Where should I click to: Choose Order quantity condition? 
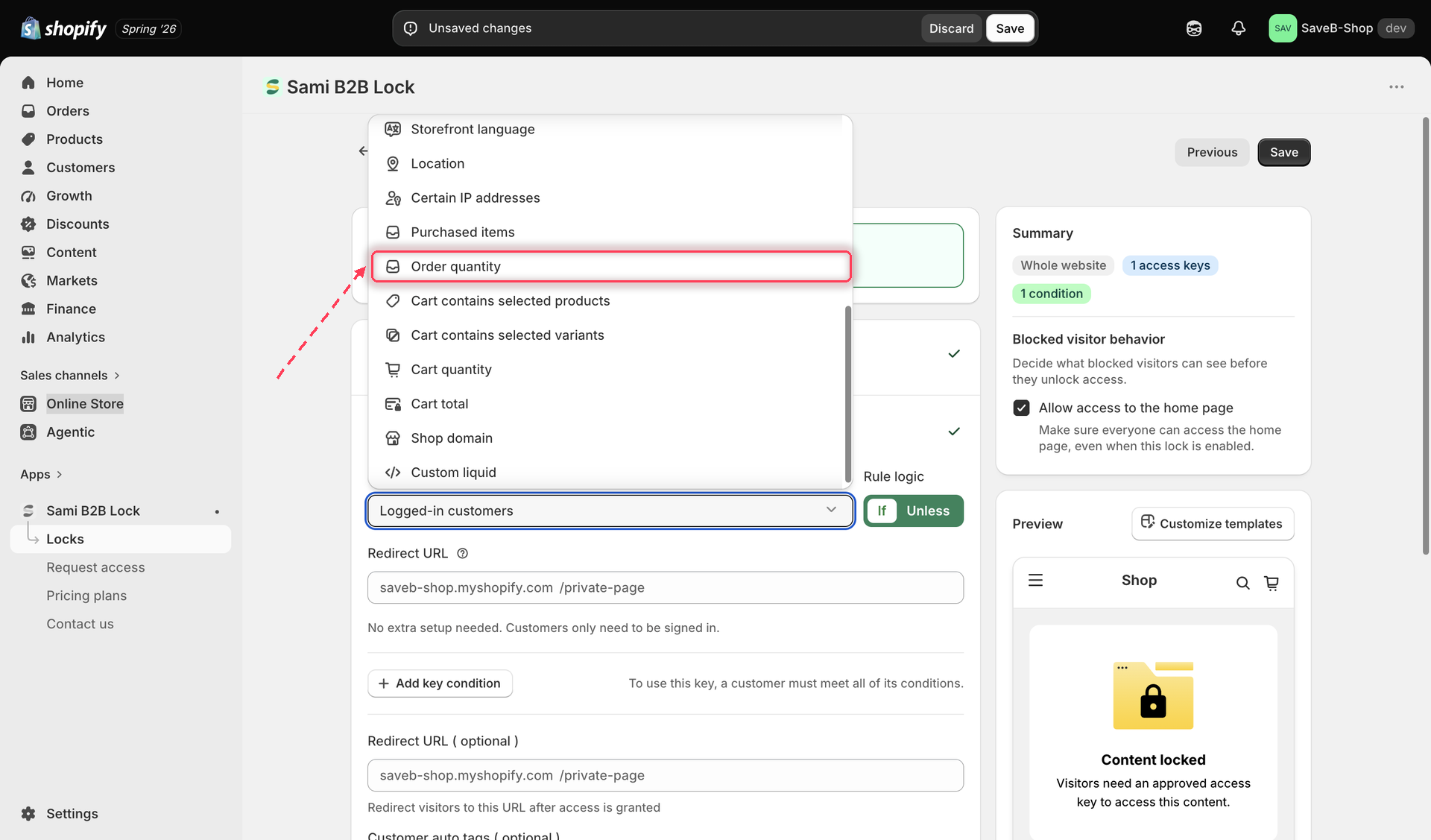[x=610, y=267]
